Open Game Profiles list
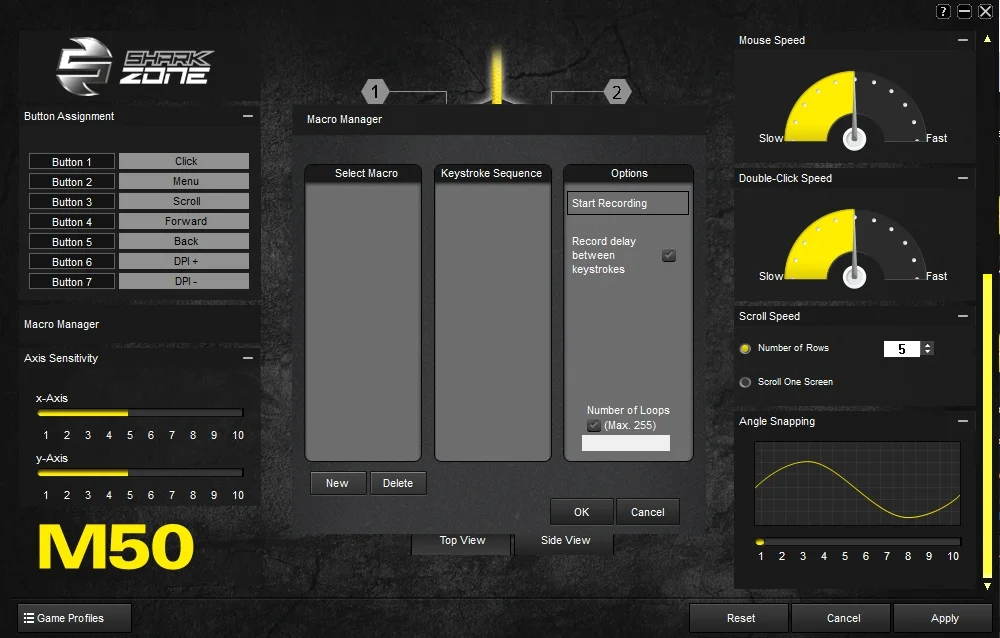1000x638 pixels. [x=75, y=618]
